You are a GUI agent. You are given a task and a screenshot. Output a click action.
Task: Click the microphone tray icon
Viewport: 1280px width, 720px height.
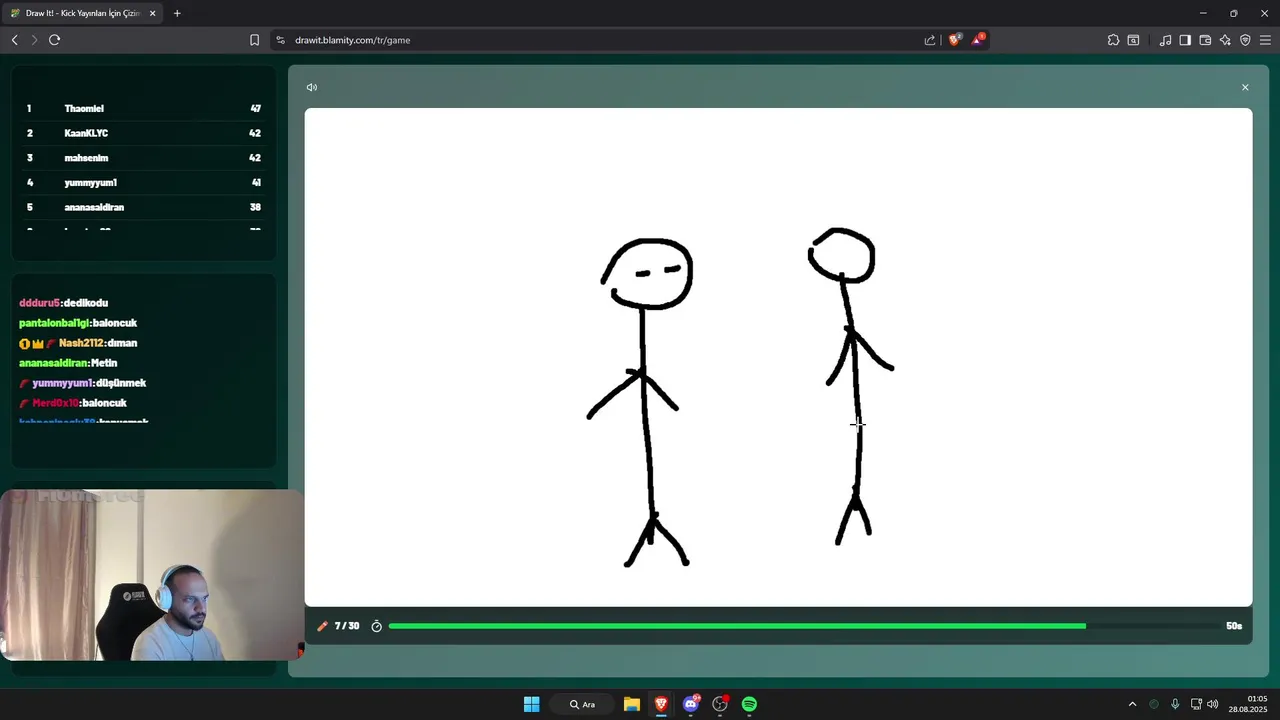[x=1175, y=704]
